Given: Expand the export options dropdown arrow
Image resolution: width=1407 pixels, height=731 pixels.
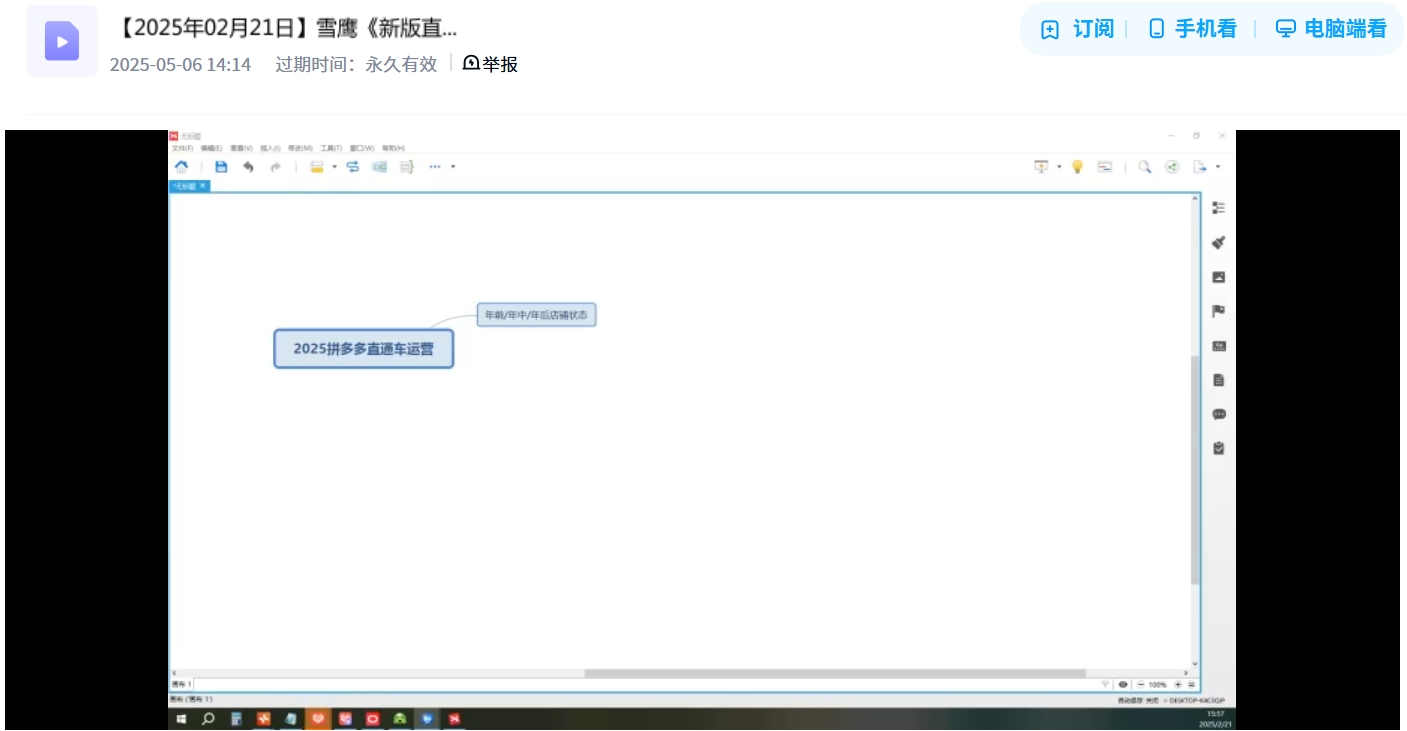Looking at the screenshot, I should [x=1219, y=166].
